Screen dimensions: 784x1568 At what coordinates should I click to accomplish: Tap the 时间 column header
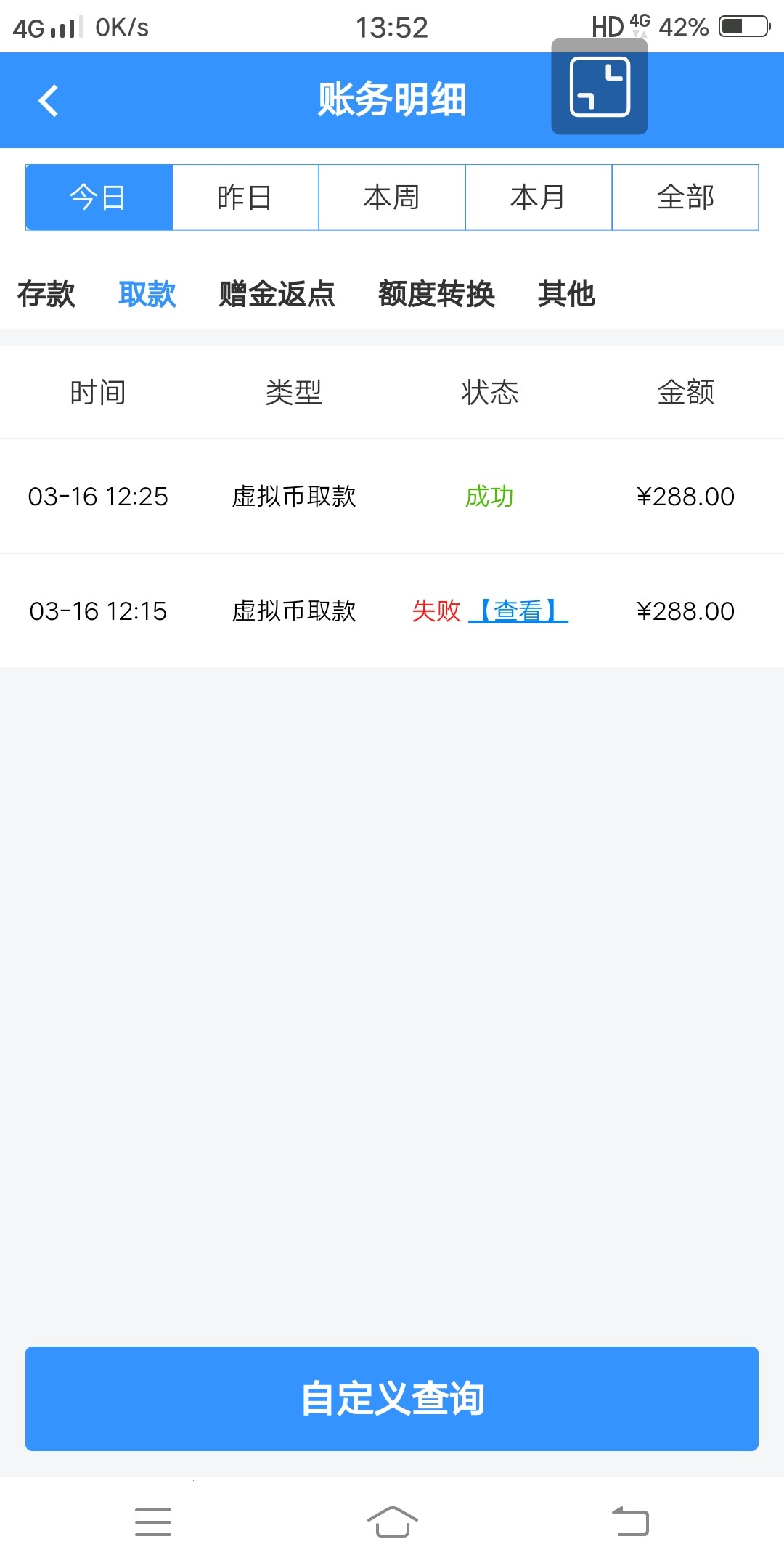coord(98,392)
